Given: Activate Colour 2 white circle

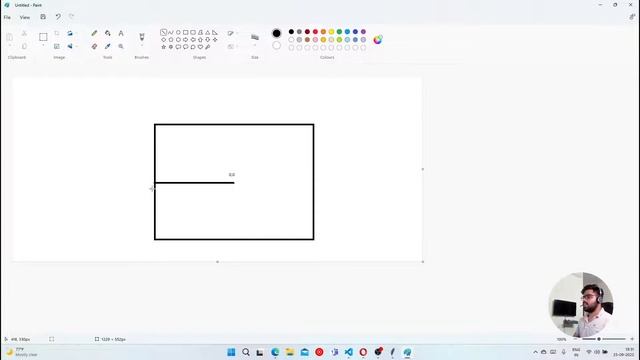Looking at the screenshot, I should [x=276, y=45].
